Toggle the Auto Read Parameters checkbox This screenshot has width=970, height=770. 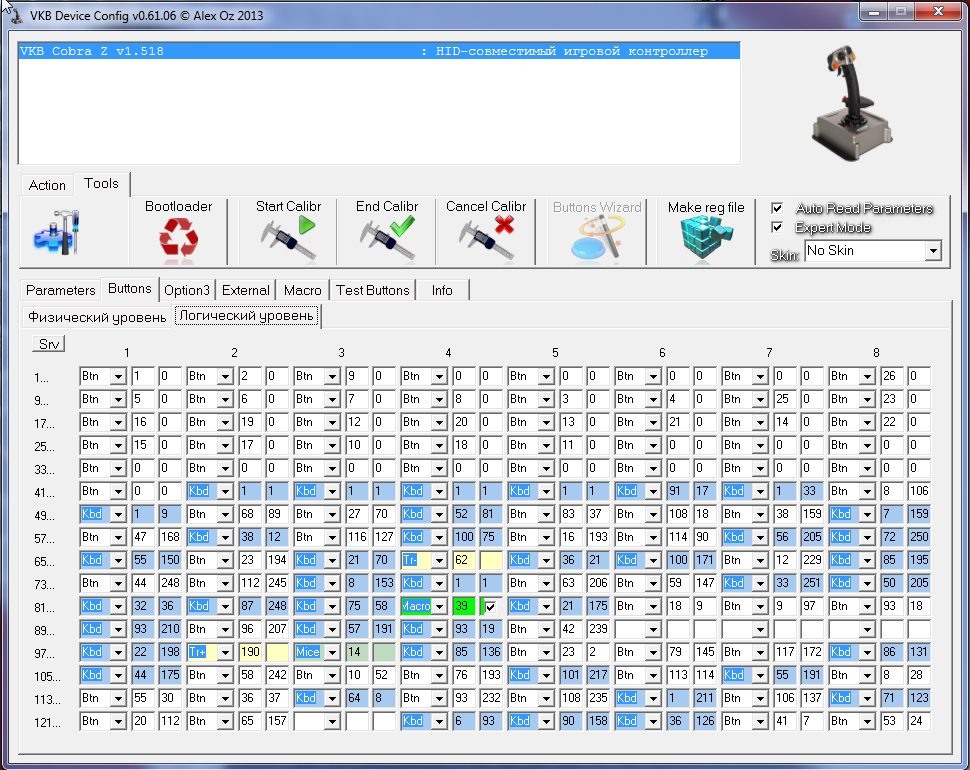(777, 208)
